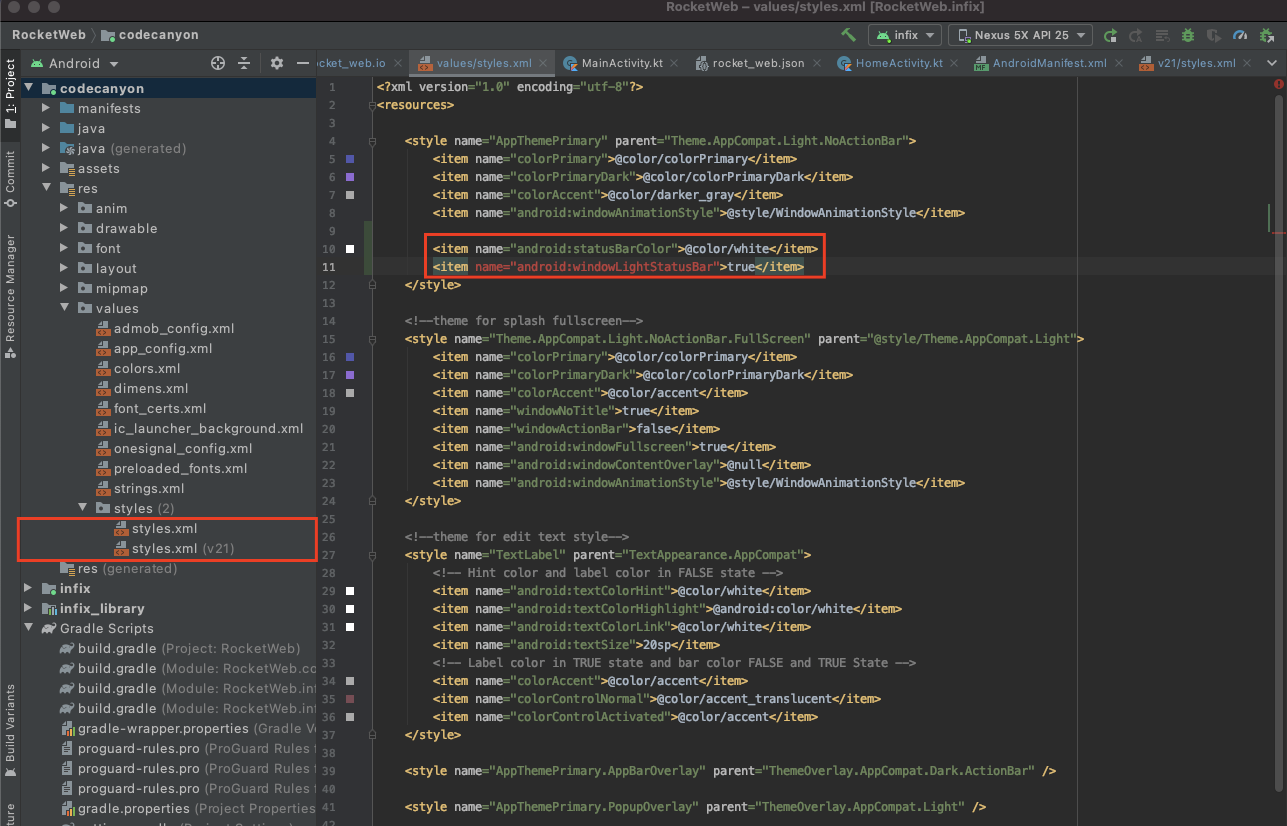Click Select Opened File crosshair in Project panel
Image resolution: width=1287 pixels, height=826 pixels.
click(217, 62)
